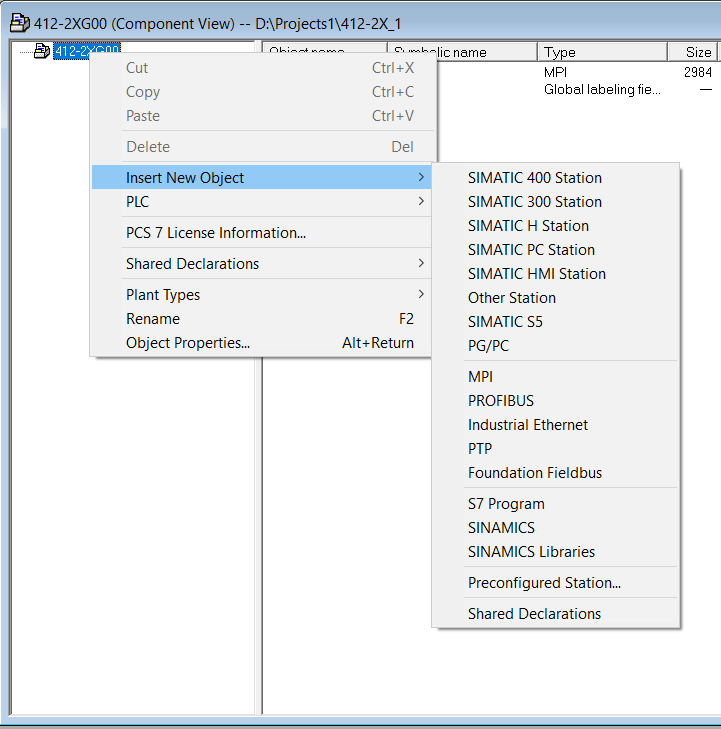Insert a Foundation Fieldbus network
This screenshot has height=729, width=721.
pyautogui.click(x=556, y=473)
